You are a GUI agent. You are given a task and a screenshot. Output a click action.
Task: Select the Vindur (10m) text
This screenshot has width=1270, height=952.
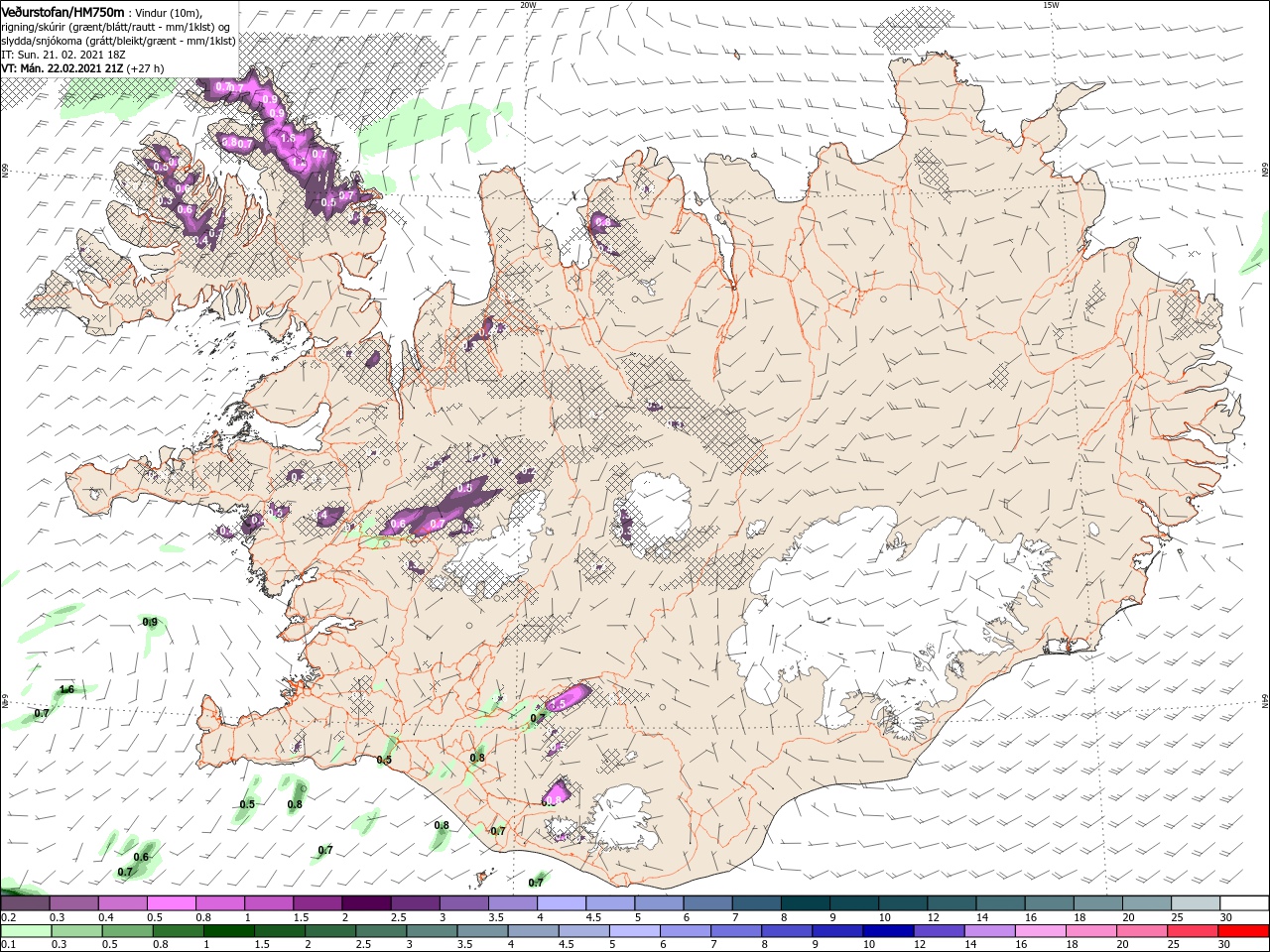click(167, 12)
